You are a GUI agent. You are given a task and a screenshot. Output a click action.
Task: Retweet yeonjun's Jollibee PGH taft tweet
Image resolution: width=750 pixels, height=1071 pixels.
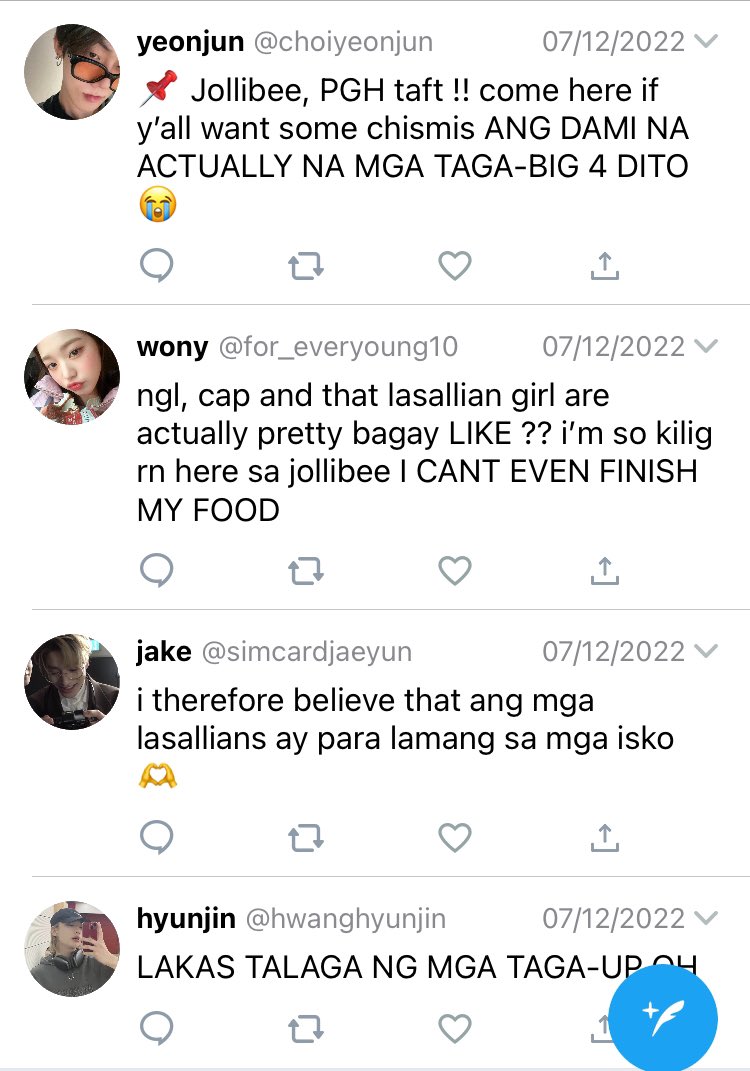pyautogui.click(x=305, y=266)
